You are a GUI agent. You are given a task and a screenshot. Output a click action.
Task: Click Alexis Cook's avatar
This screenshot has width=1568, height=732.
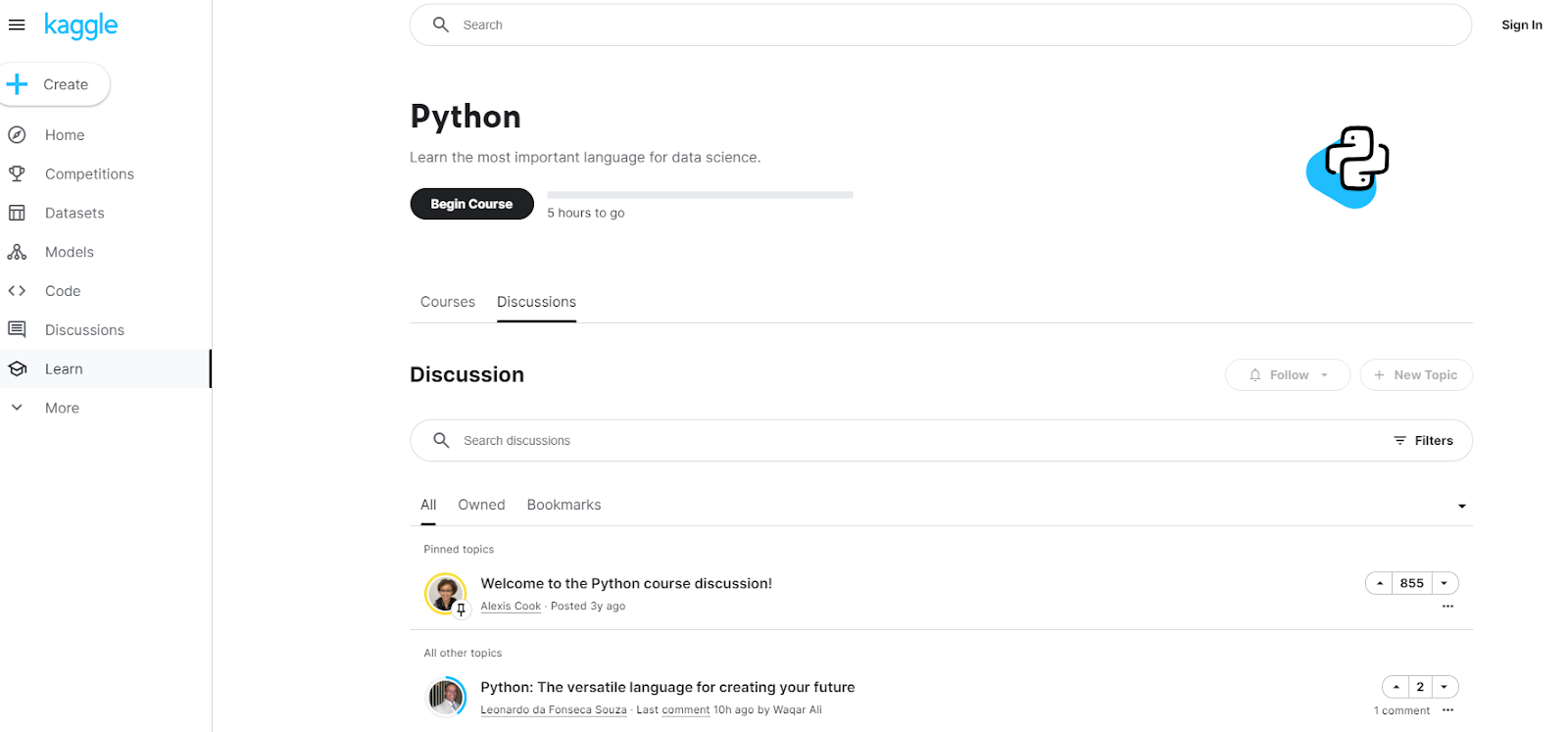(x=445, y=593)
